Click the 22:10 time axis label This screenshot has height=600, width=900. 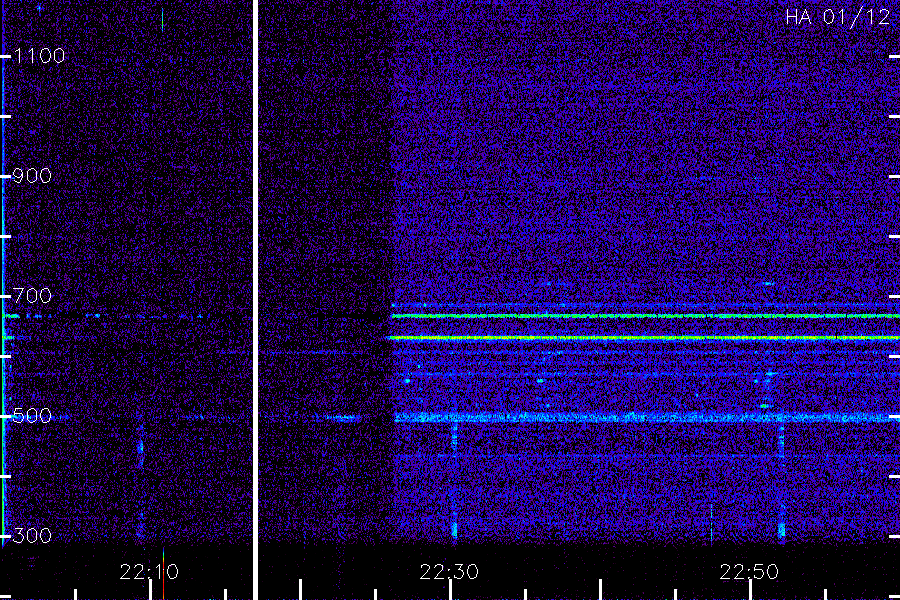(149, 572)
